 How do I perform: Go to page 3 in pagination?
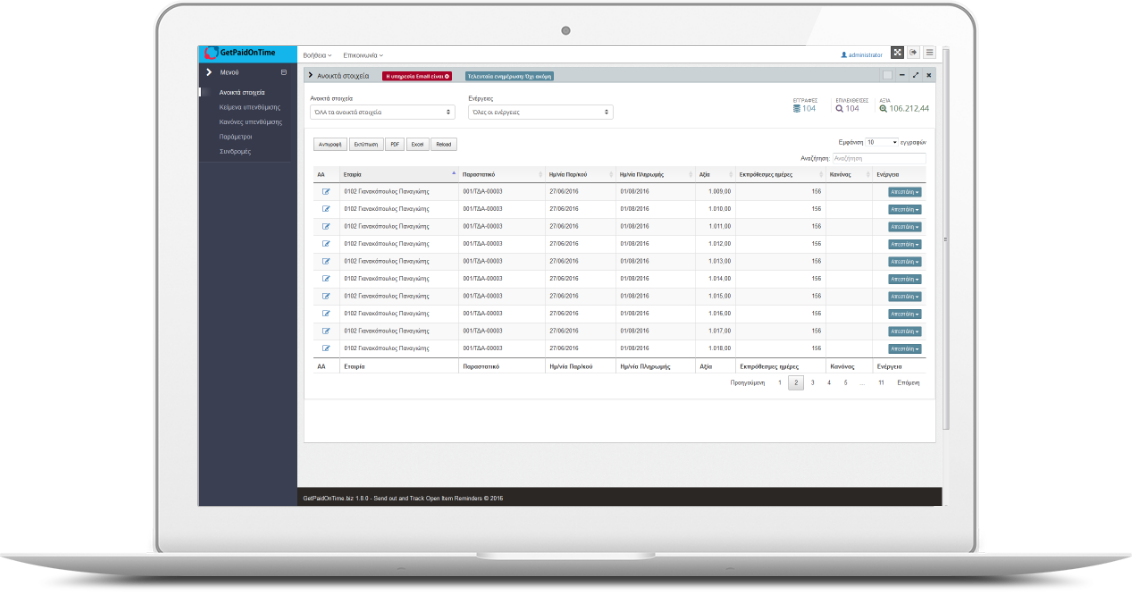pos(812,383)
